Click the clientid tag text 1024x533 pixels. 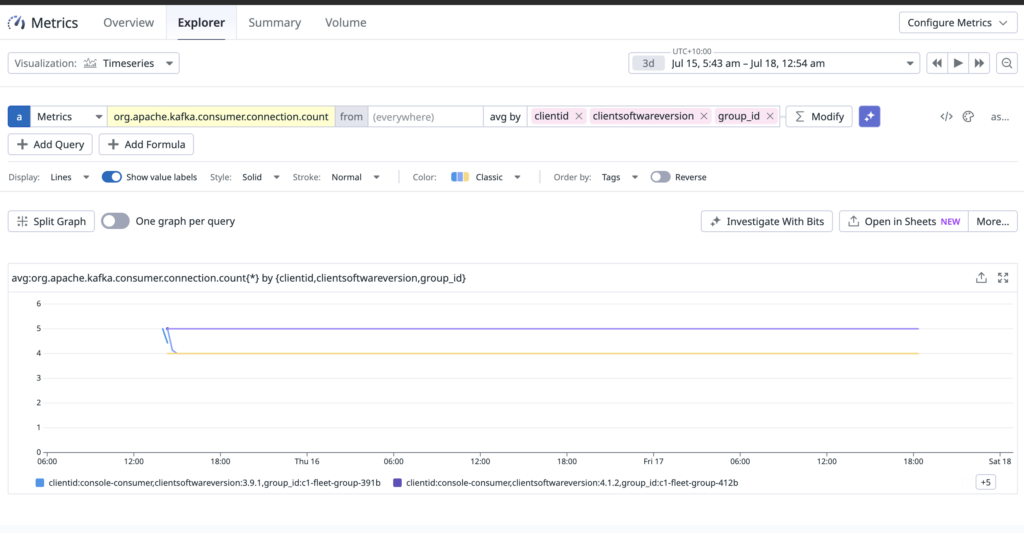(551, 116)
